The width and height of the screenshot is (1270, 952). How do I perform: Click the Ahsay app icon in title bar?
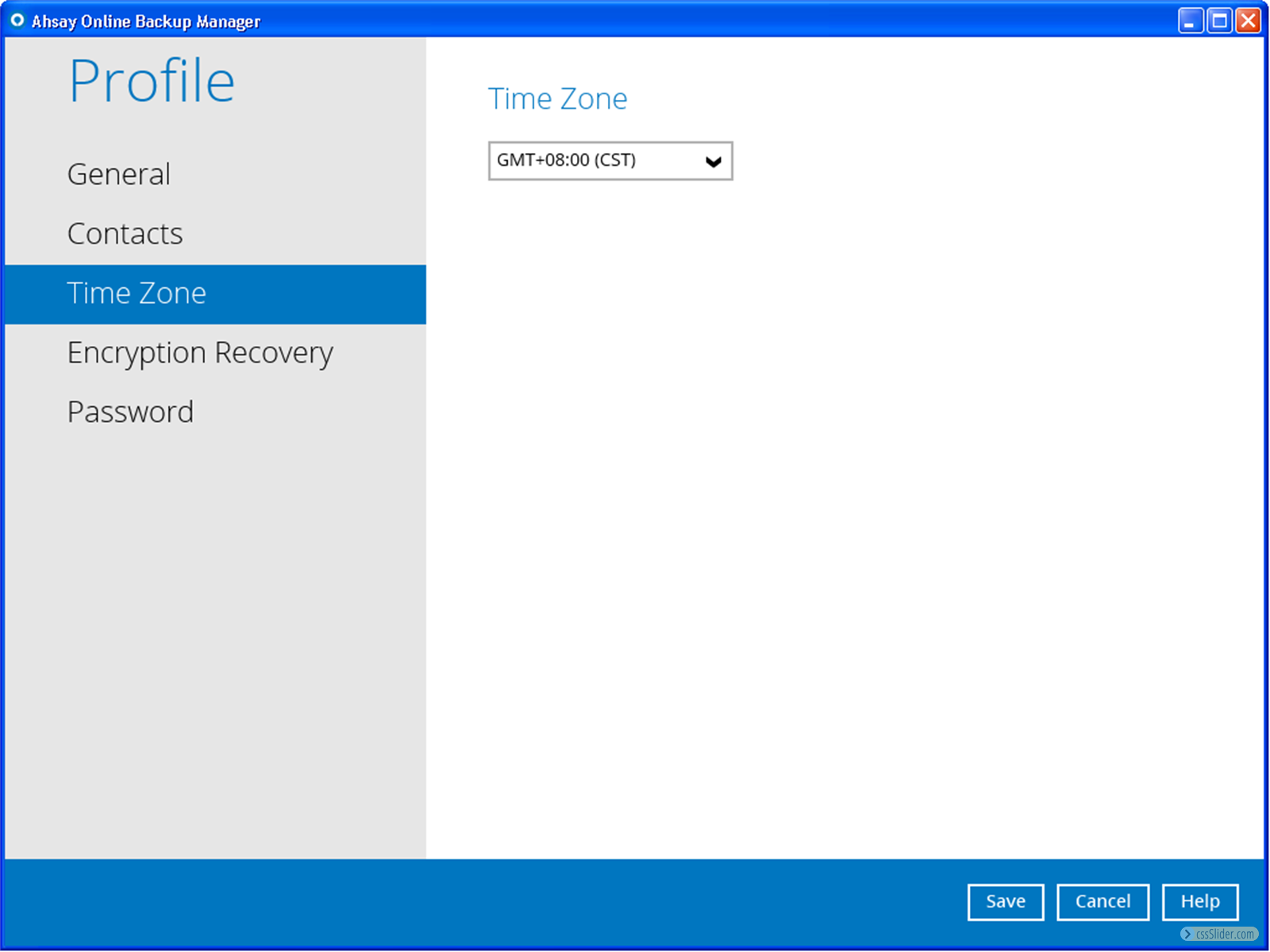[17, 20]
